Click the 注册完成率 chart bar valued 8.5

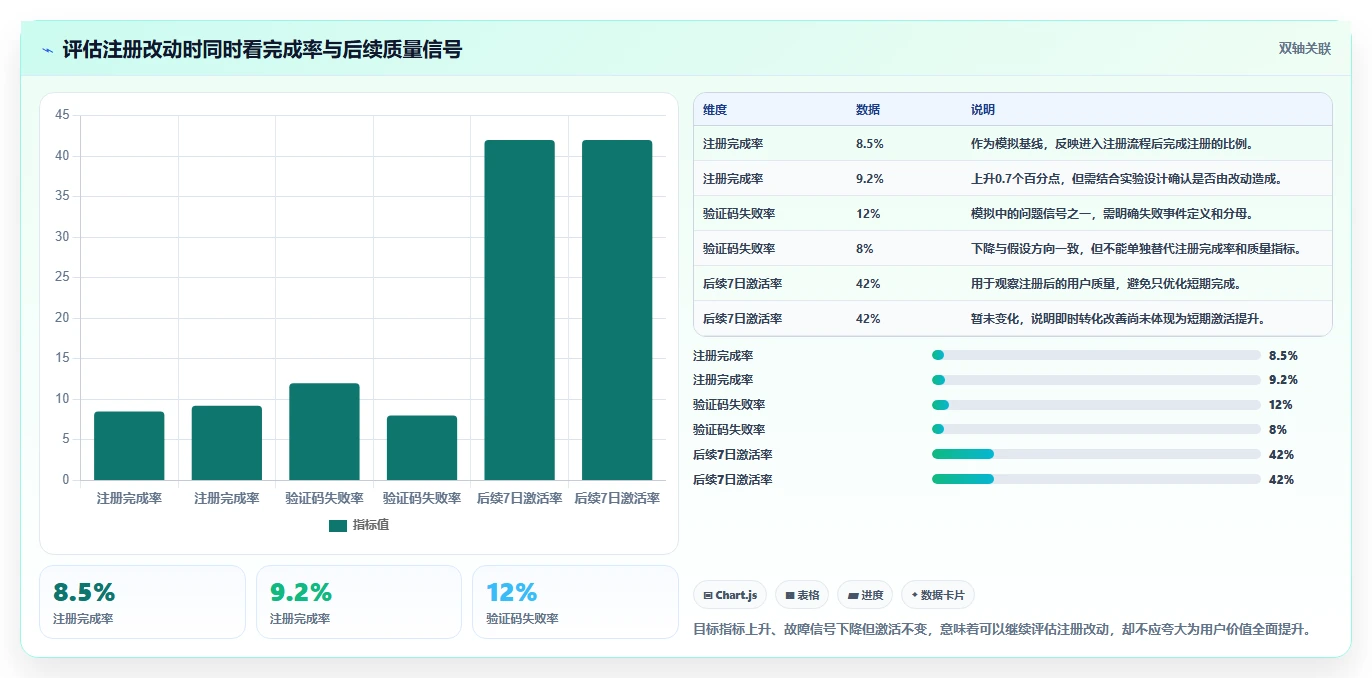tap(129, 446)
